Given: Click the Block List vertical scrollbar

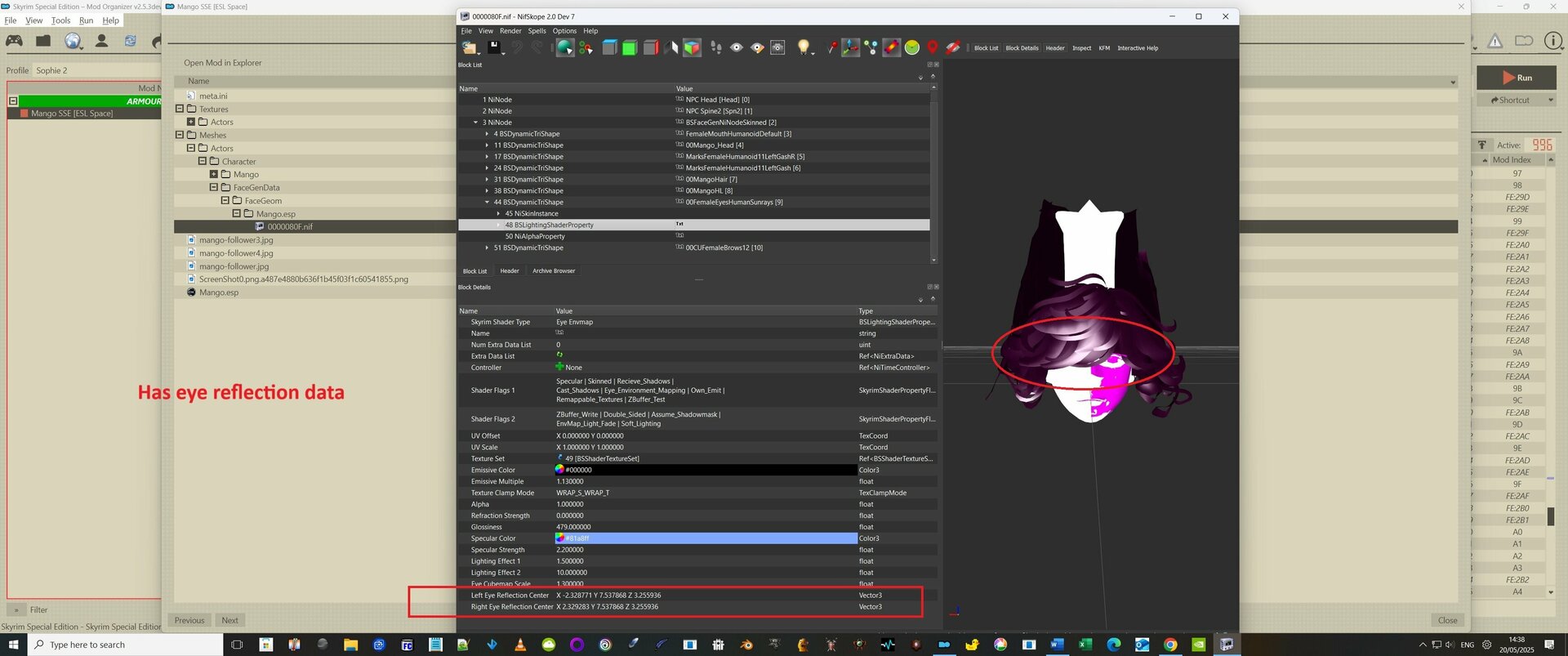Looking at the screenshot, I should (934, 173).
